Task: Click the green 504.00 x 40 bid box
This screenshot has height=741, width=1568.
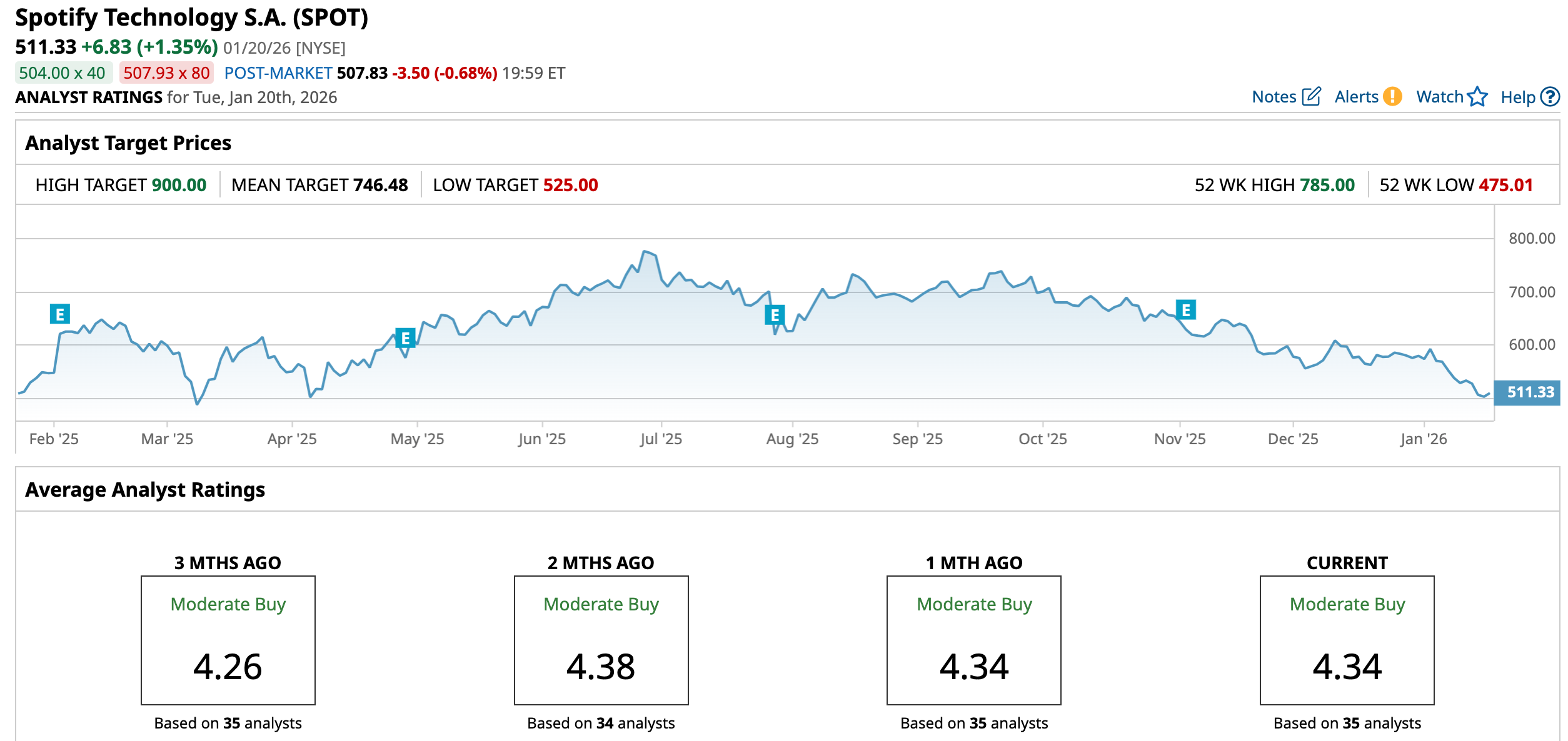Action: pos(63,73)
